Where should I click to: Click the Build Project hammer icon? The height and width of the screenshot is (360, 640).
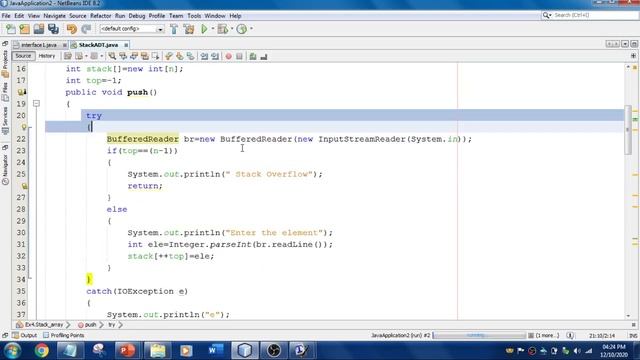[x=174, y=29]
